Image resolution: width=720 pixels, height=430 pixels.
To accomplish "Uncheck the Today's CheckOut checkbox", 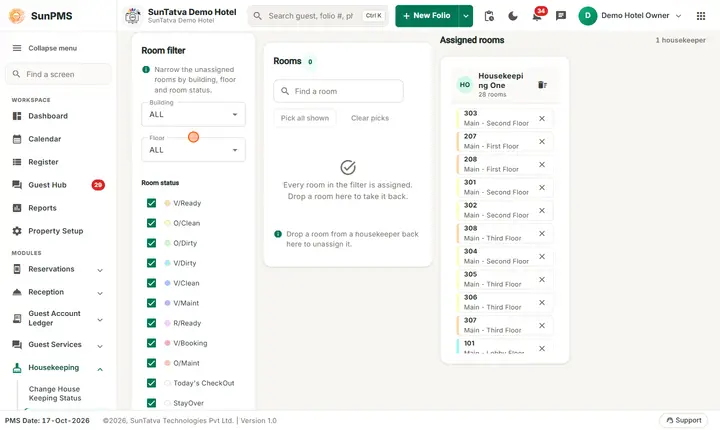I will point(151,383).
